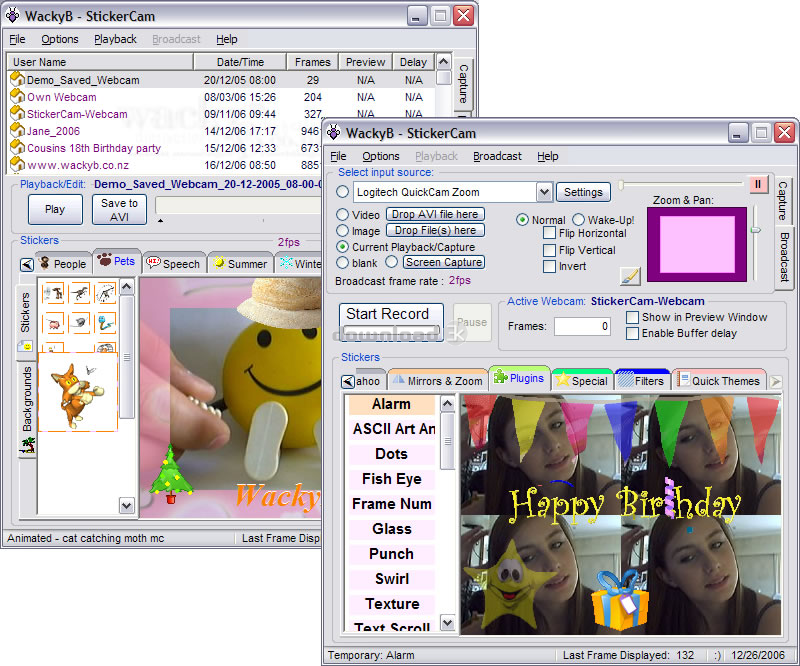Viewport: 800px width, 666px height.
Task: Click the horizontal slider above Zoom & Pan
Action: [681, 184]
